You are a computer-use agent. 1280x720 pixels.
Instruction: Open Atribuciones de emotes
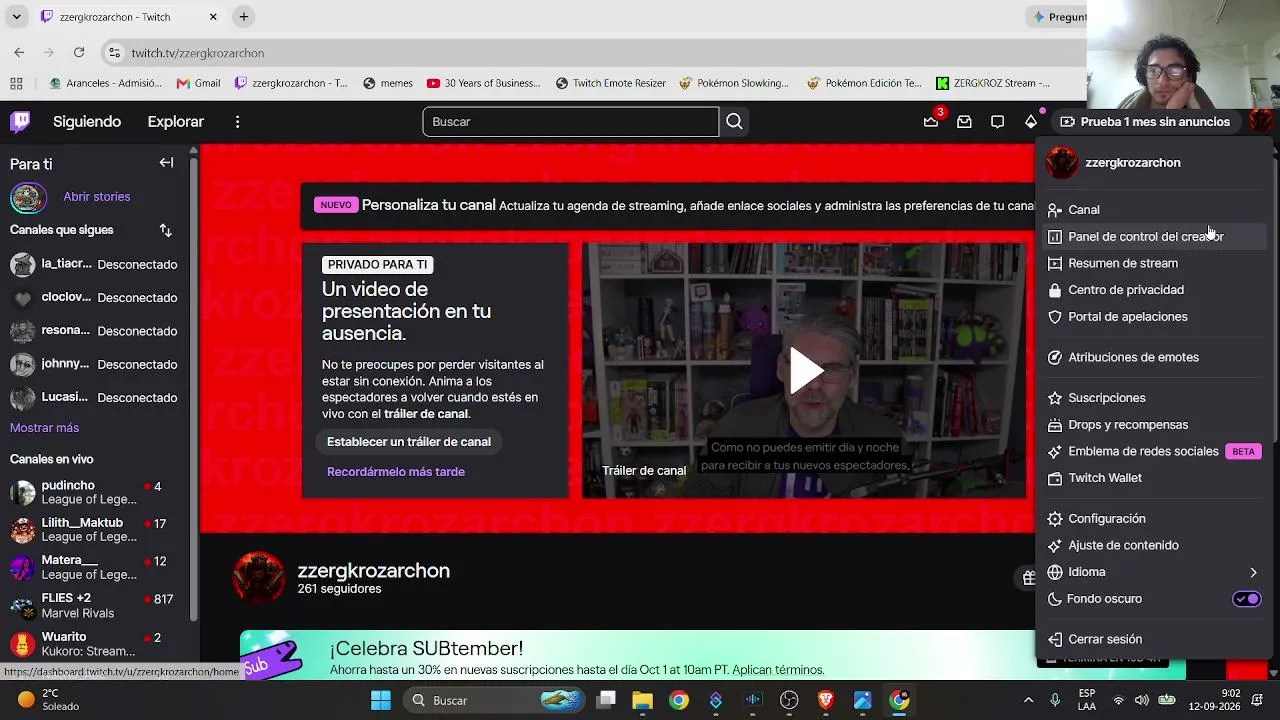(x=1154, y=357)
